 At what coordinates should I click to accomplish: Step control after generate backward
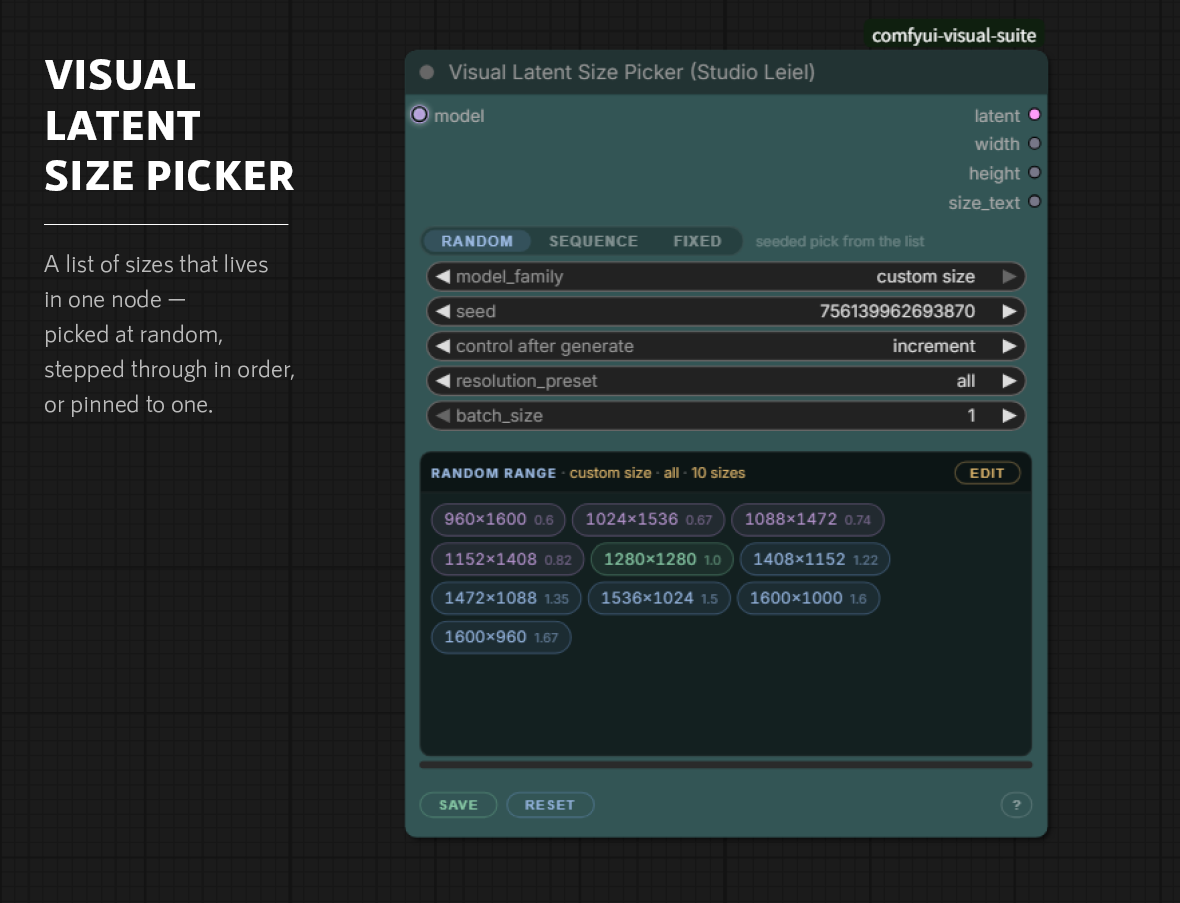[442, 346]
